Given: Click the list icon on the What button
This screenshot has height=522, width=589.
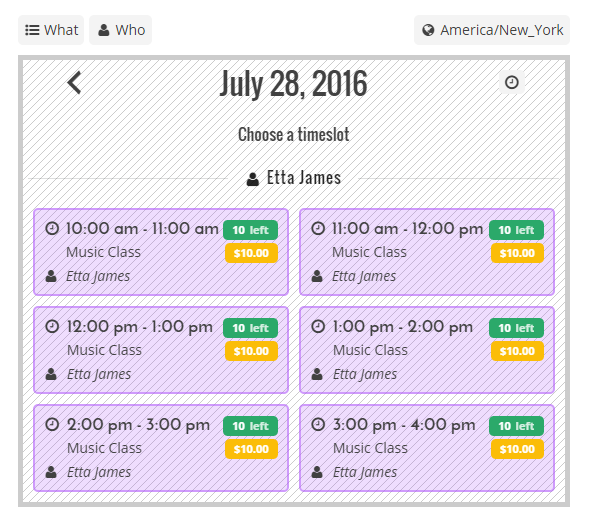Looking at the screenshot, I should [x=32, y=30].
